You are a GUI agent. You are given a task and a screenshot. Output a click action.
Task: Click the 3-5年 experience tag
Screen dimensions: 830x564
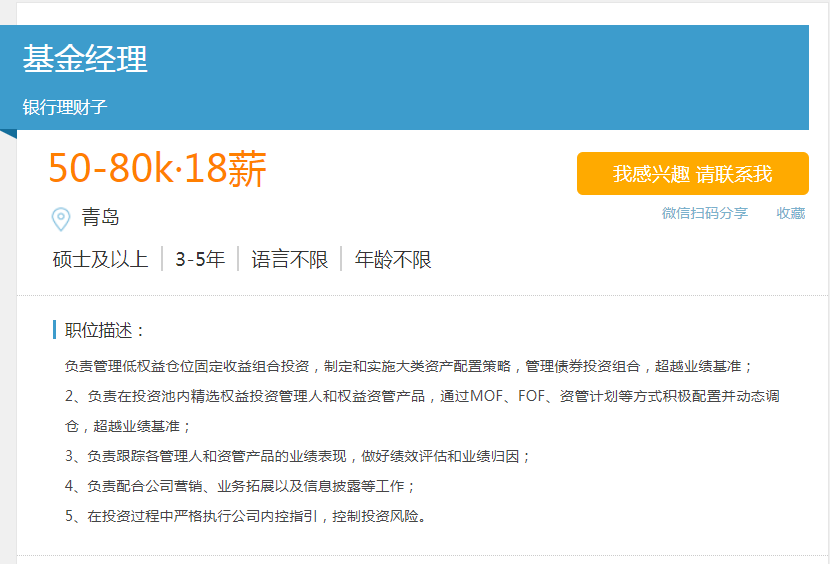[x=200, y=259]
